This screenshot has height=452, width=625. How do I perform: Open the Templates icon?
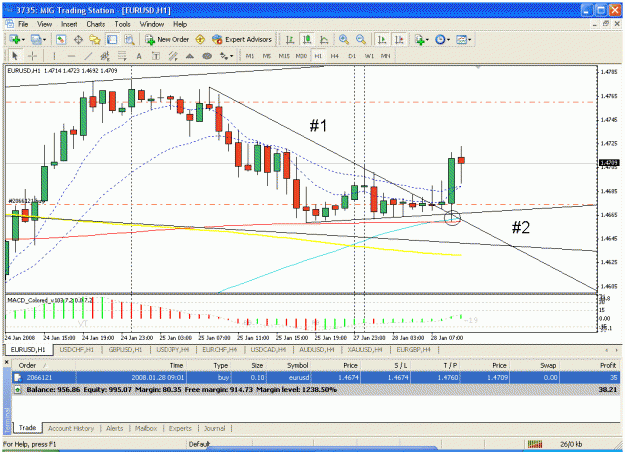pos(461,39)
